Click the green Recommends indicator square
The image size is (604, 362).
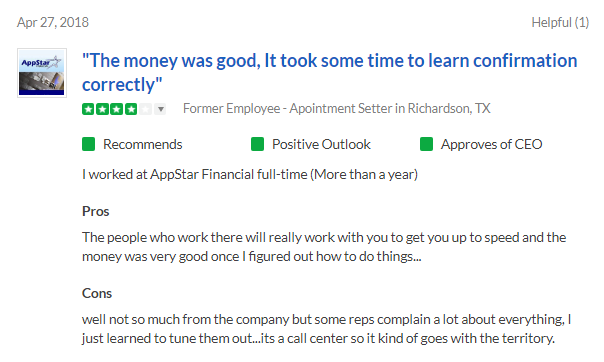89,144
